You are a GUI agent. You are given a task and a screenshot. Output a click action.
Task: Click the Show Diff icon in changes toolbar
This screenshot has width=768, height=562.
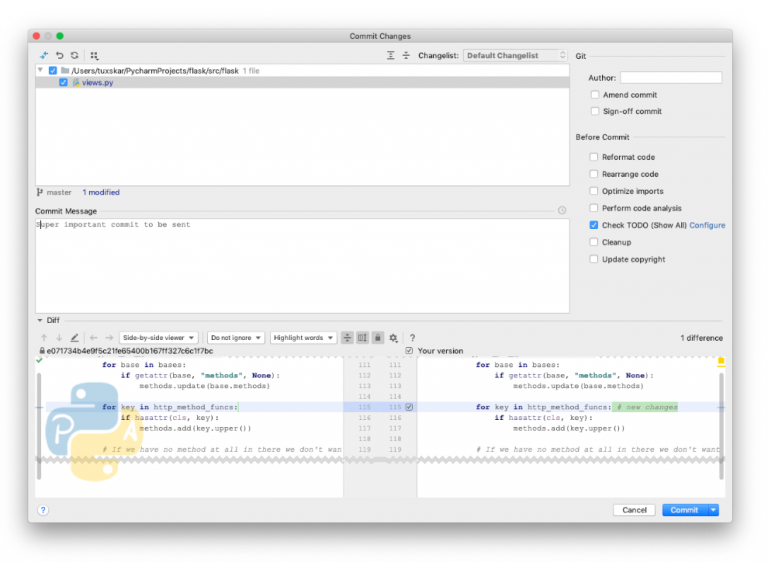[44, 56]
